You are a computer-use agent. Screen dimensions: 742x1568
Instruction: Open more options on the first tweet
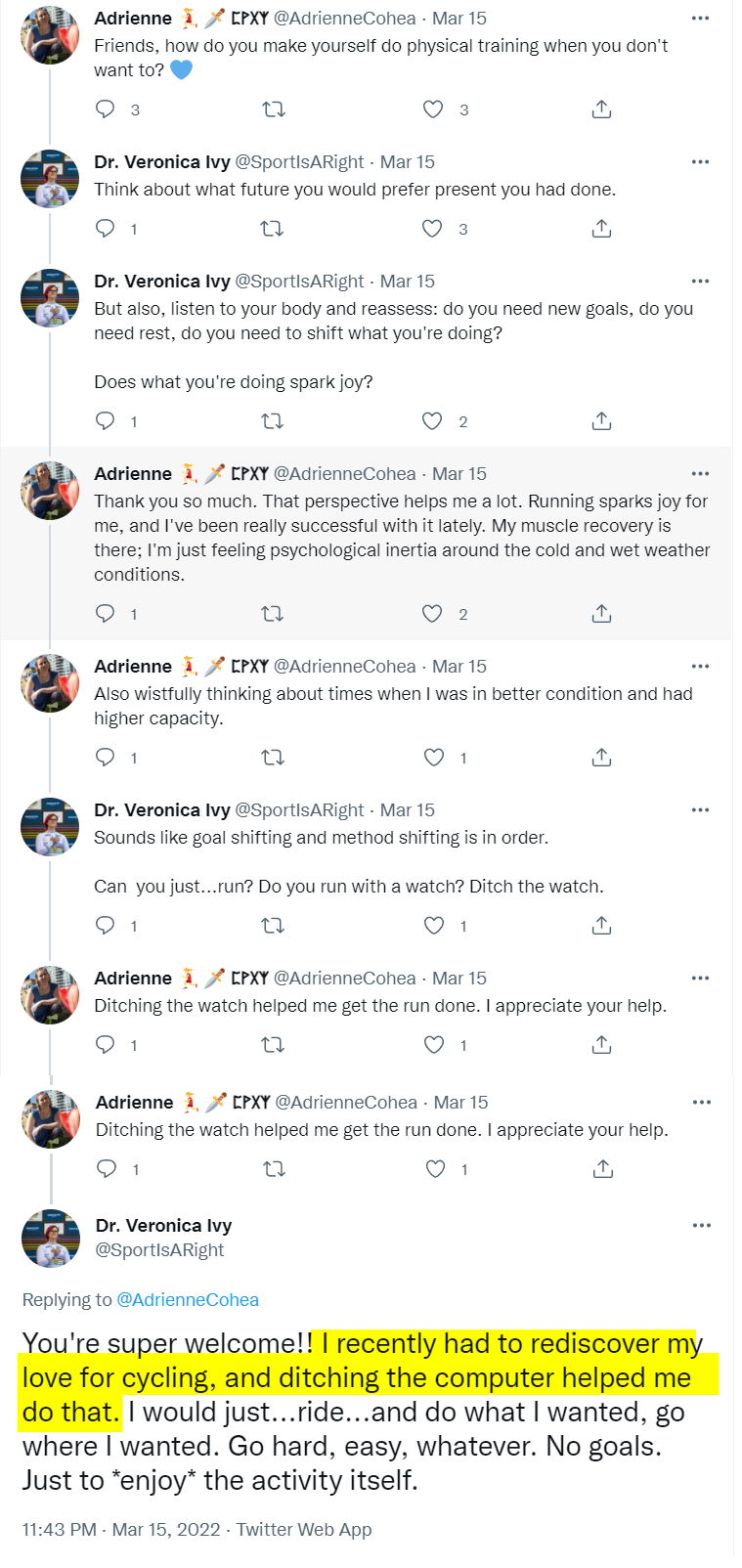tap(700, 19)
